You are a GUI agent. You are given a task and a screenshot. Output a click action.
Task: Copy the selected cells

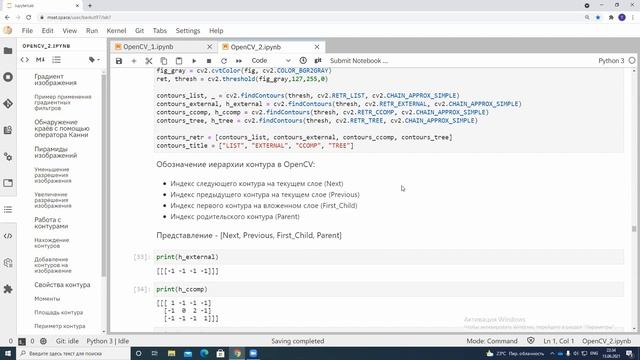[164, 61]
